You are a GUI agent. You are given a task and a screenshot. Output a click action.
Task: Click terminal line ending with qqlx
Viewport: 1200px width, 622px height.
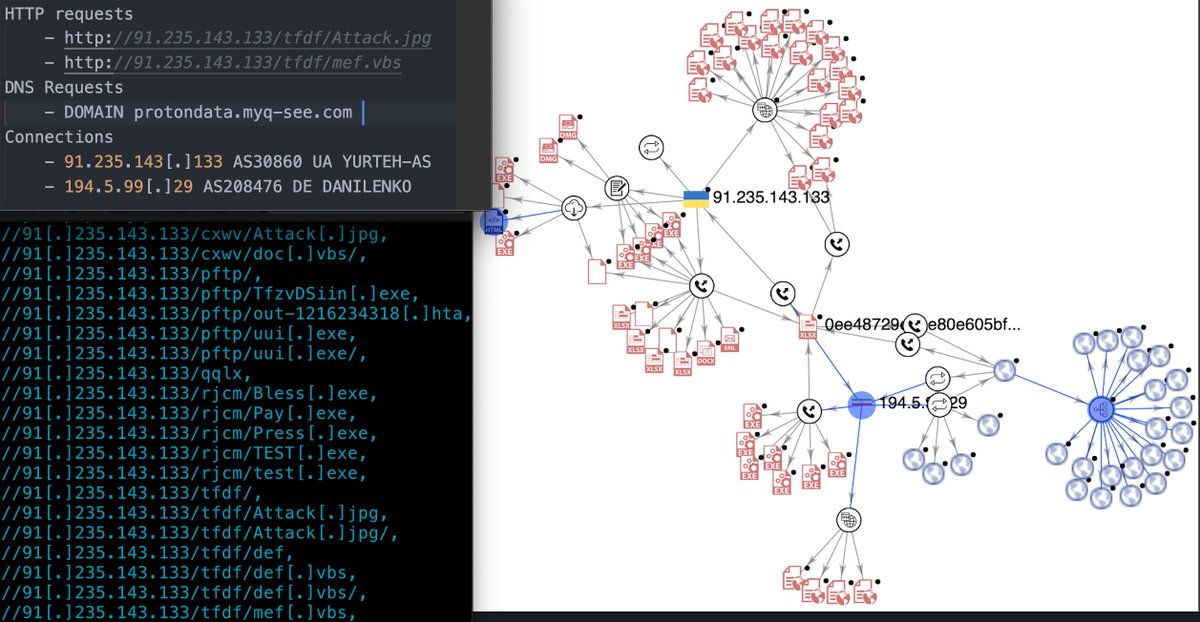[131, 376]
